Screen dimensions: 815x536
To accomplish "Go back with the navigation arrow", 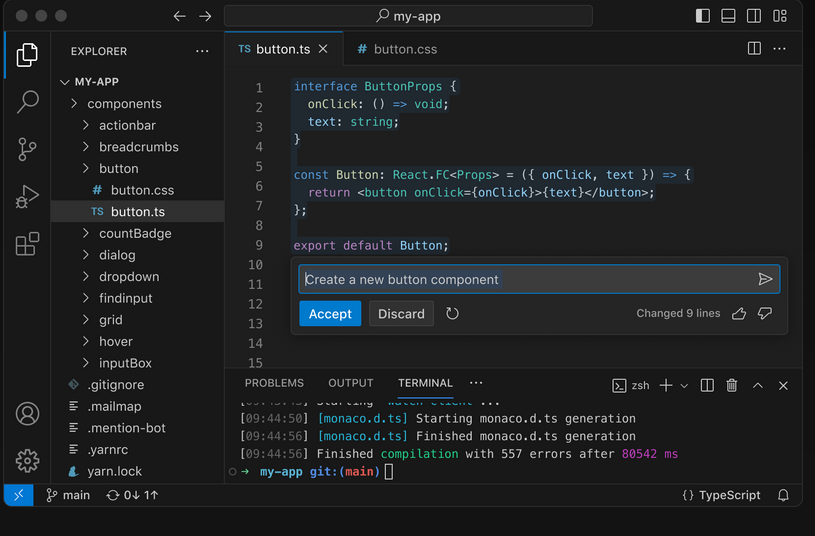I will [x=180, y=16].
